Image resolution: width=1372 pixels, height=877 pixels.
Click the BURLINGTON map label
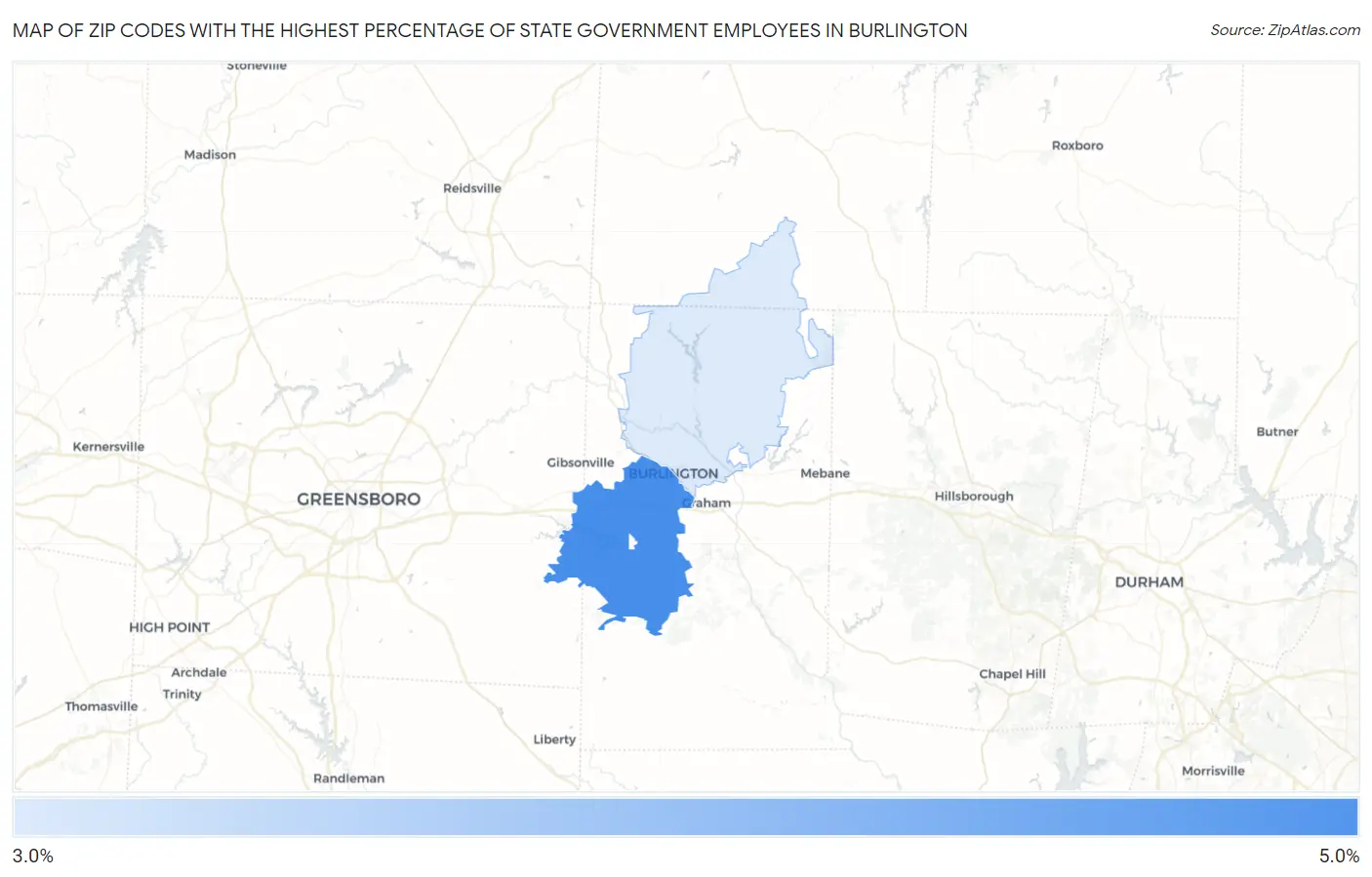tap(673, 473)
